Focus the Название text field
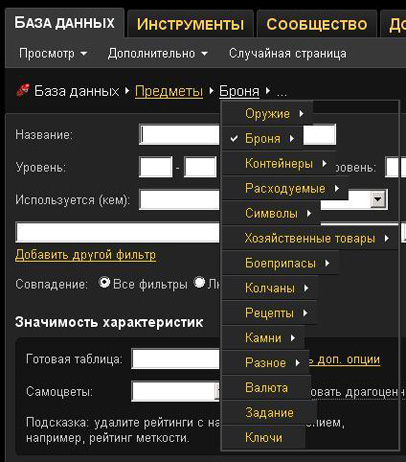The width and height of the screenshot is (406, 462). coord(179,134)
